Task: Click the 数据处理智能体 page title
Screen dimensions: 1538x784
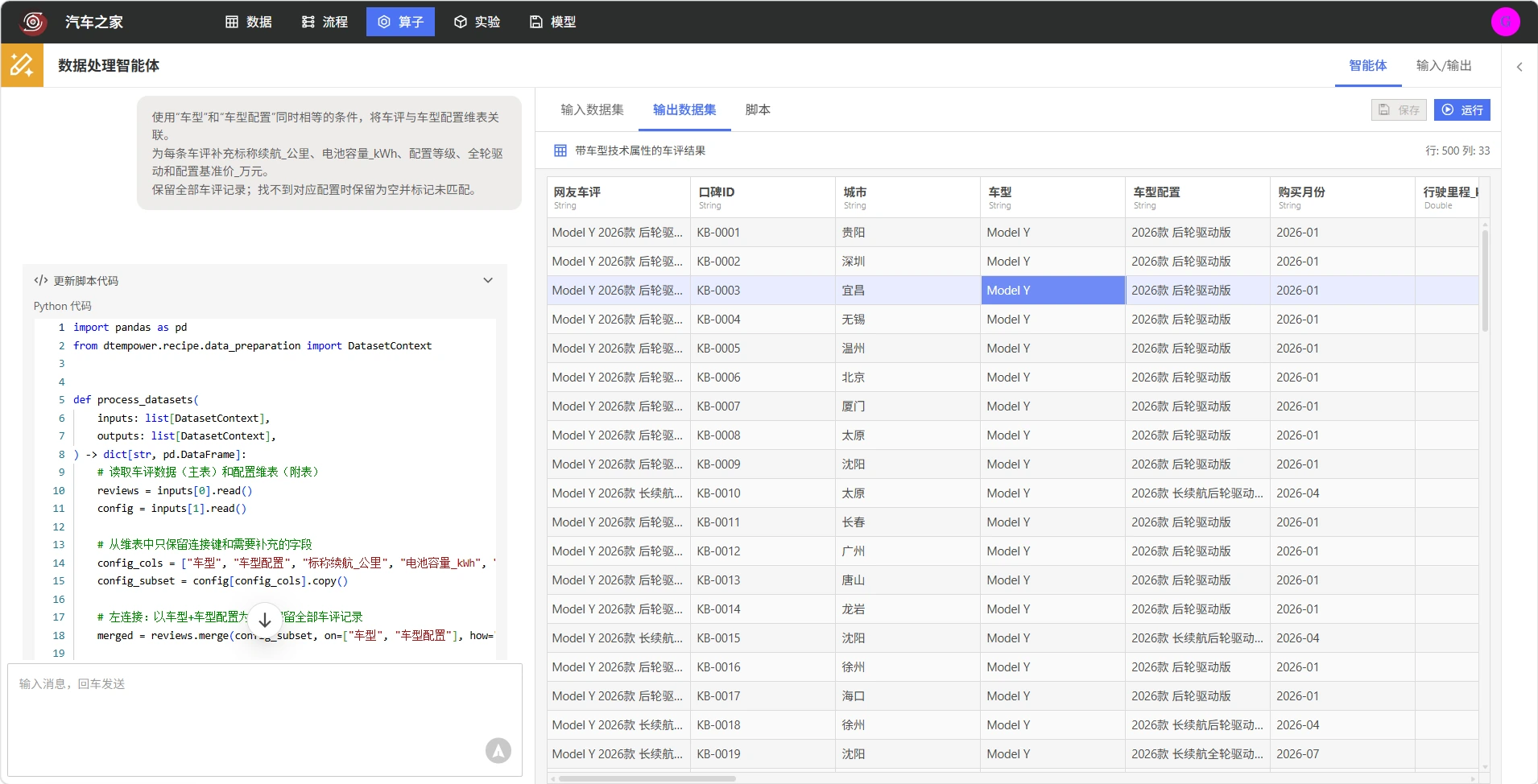Action: click(109, 65)
